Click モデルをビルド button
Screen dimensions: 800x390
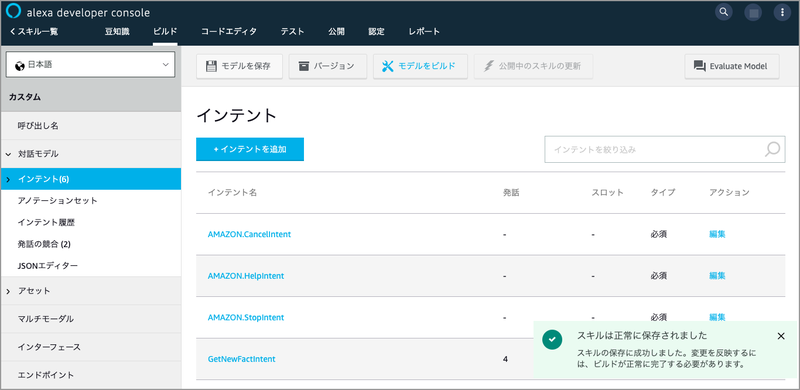click(420, 66)
